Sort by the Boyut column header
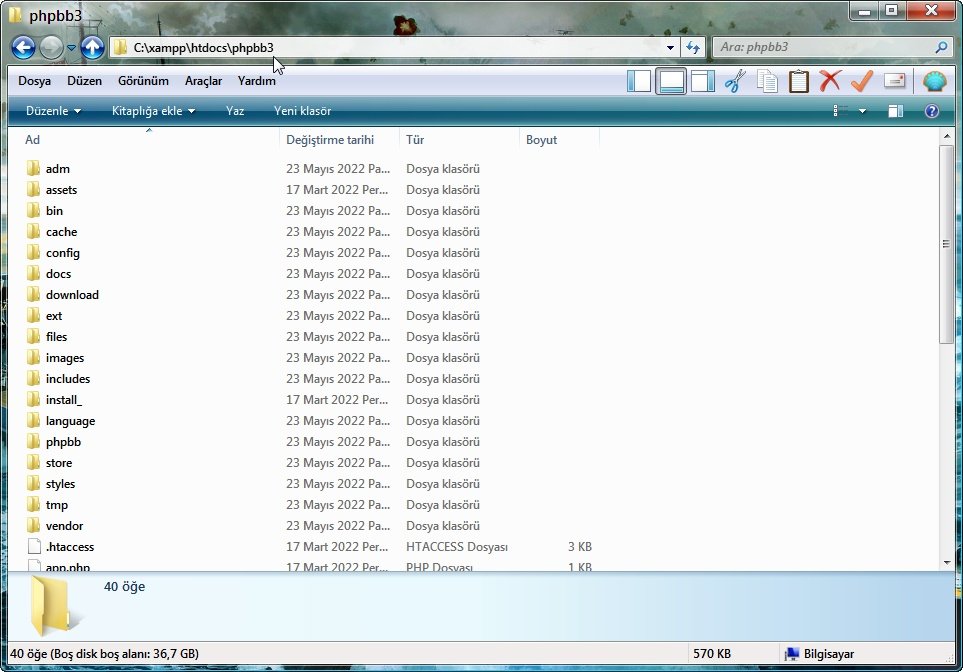 coord(559,140)
